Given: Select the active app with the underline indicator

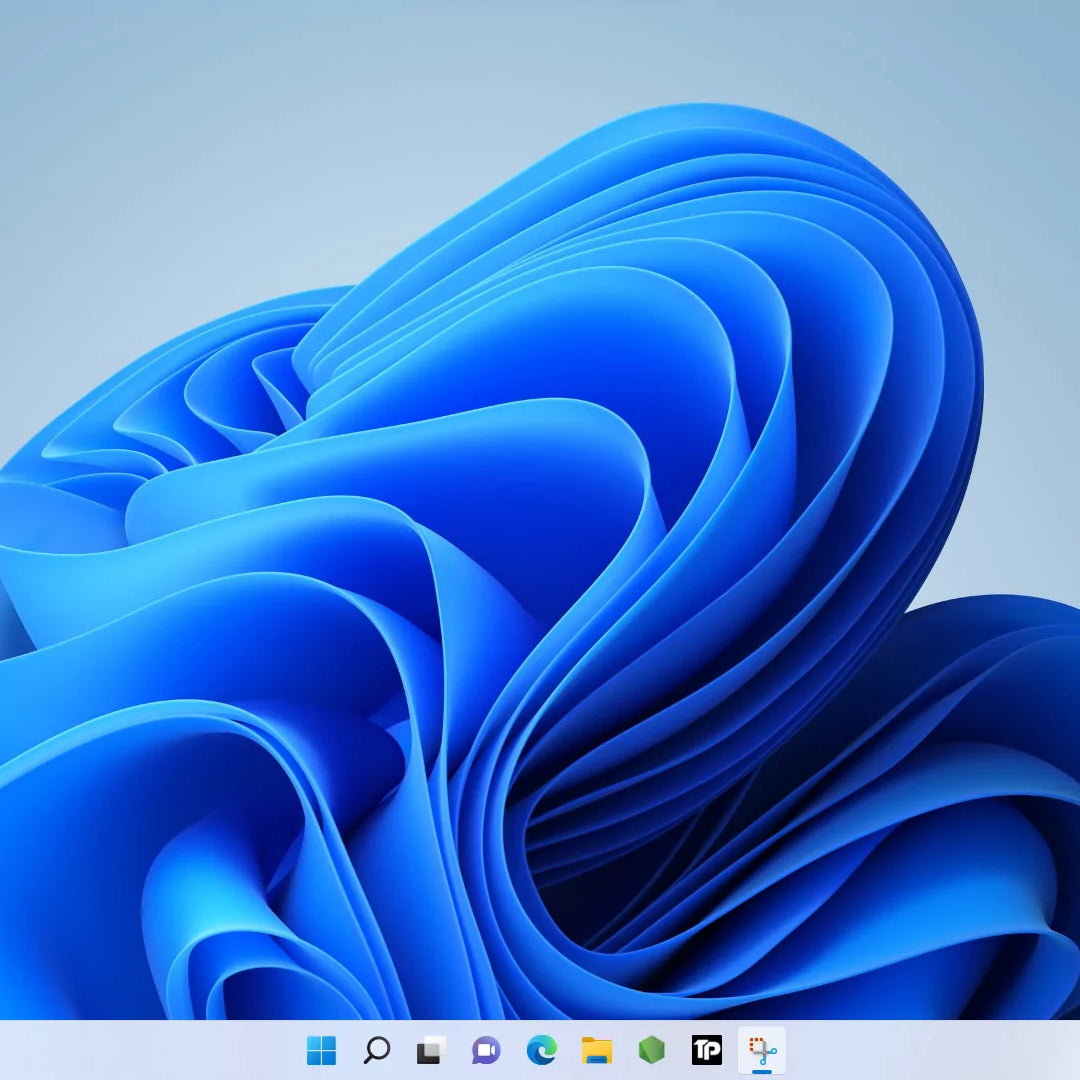Looking at the screenshot, I should 760,1050.
